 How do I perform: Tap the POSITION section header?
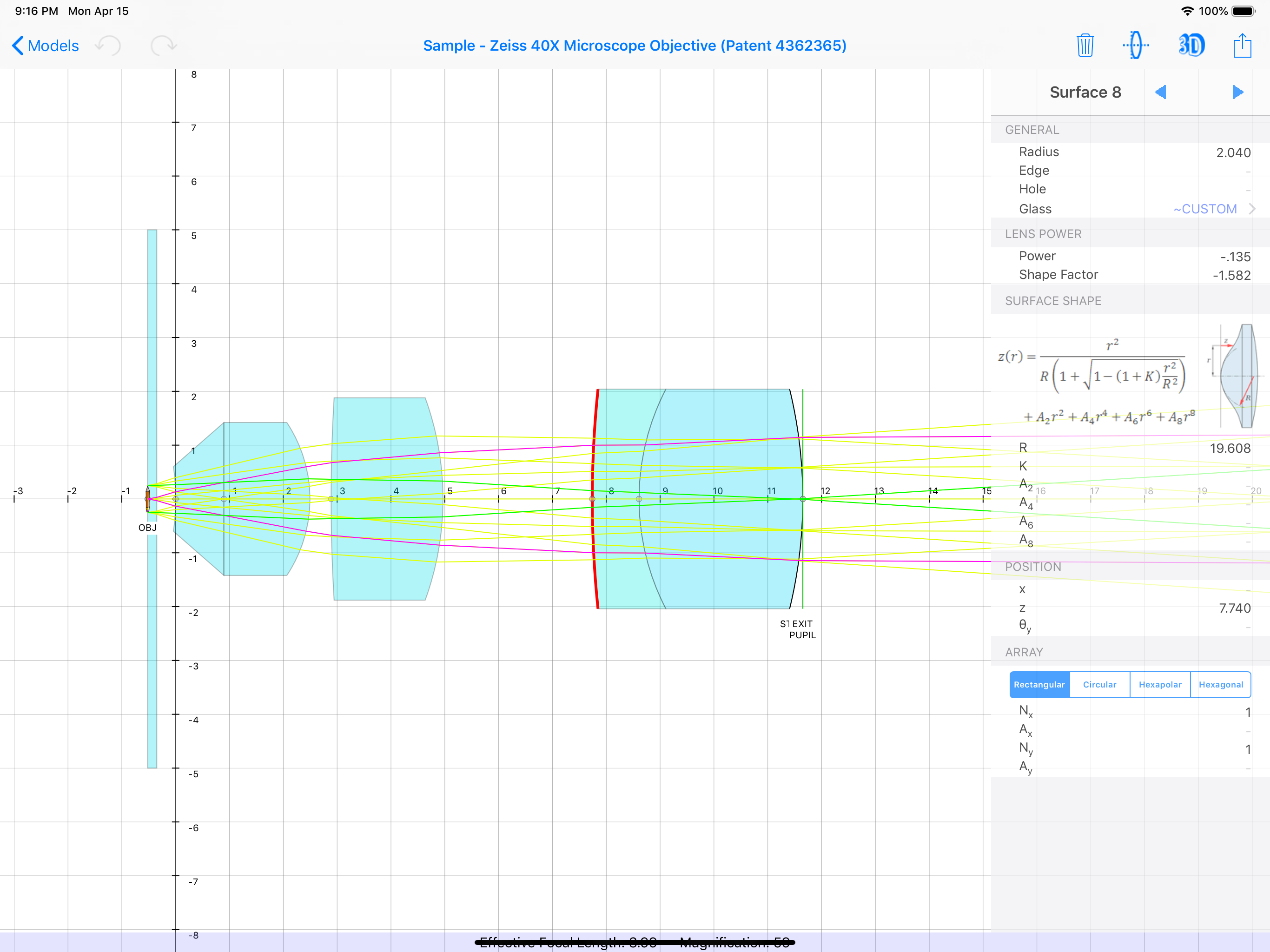1033,567
